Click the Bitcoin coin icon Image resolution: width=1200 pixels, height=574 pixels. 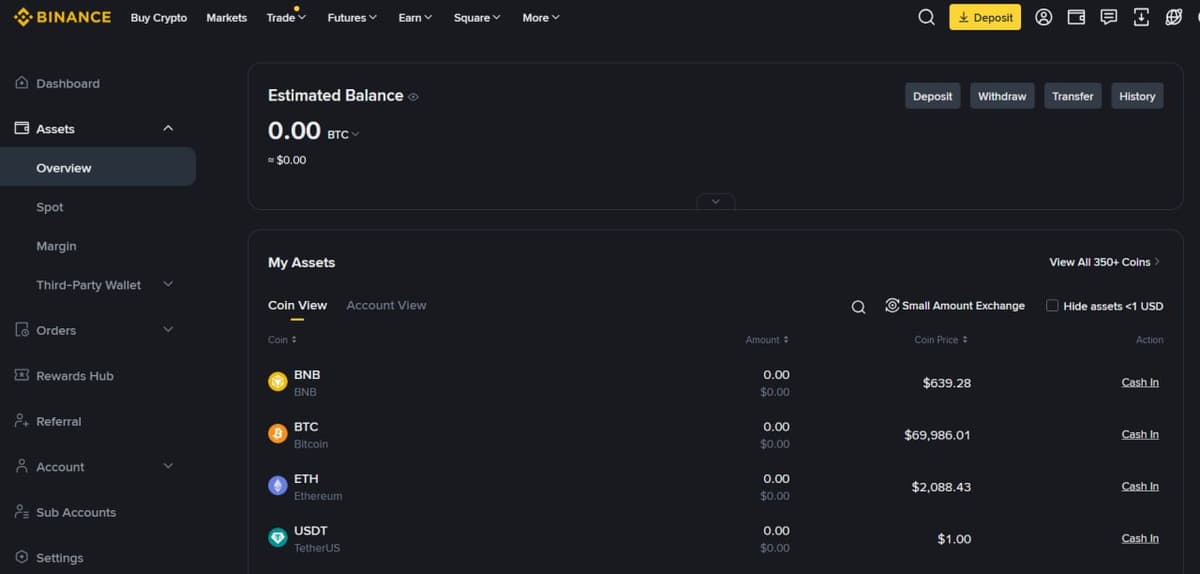pos(278,434)
